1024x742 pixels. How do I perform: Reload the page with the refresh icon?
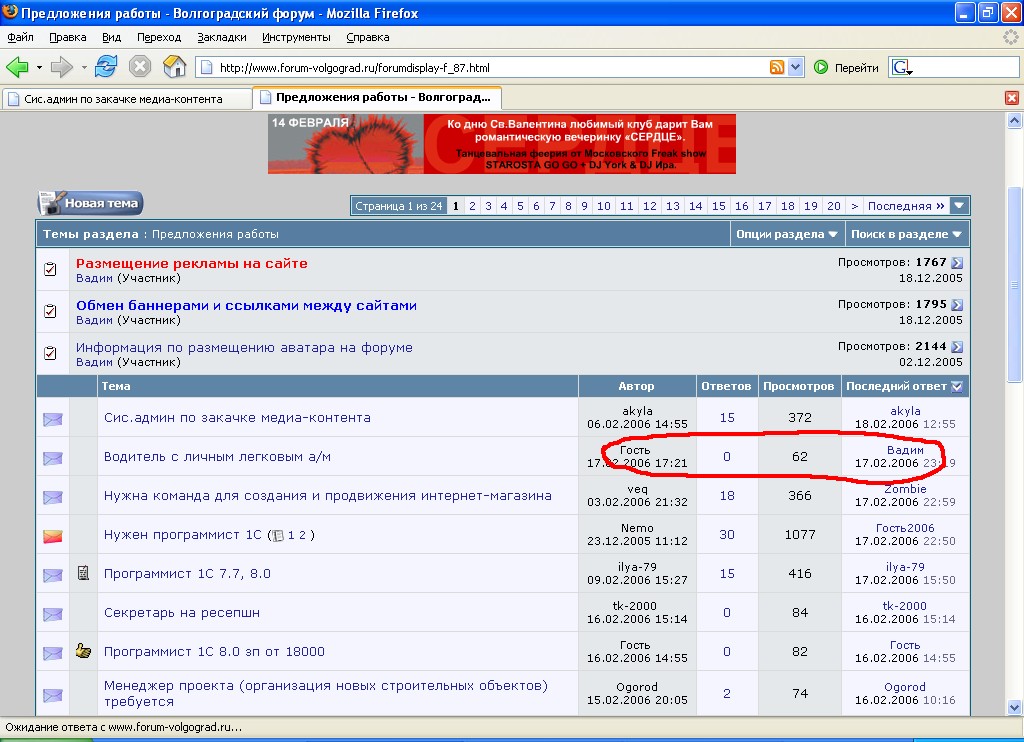[x=106, y=67]
